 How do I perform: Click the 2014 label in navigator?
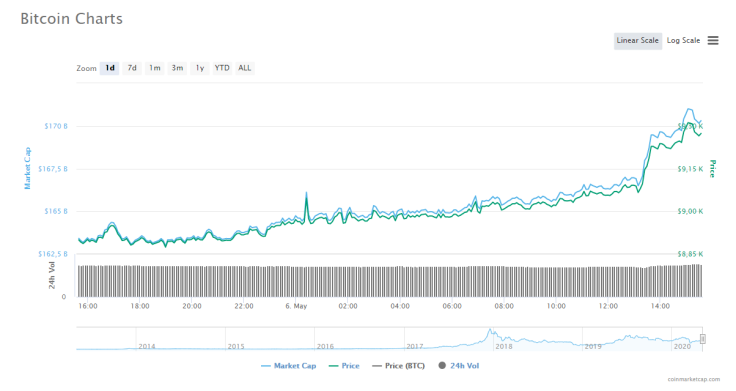click(147, 346)
